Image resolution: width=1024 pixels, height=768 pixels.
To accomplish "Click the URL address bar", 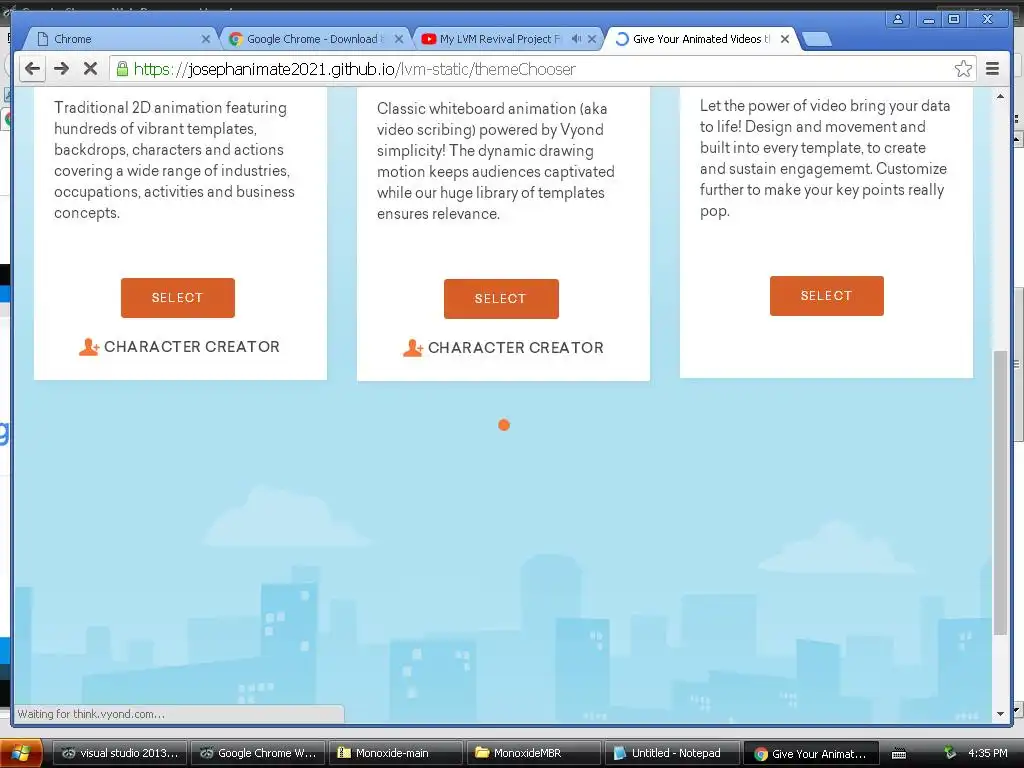I will (542, 69).
